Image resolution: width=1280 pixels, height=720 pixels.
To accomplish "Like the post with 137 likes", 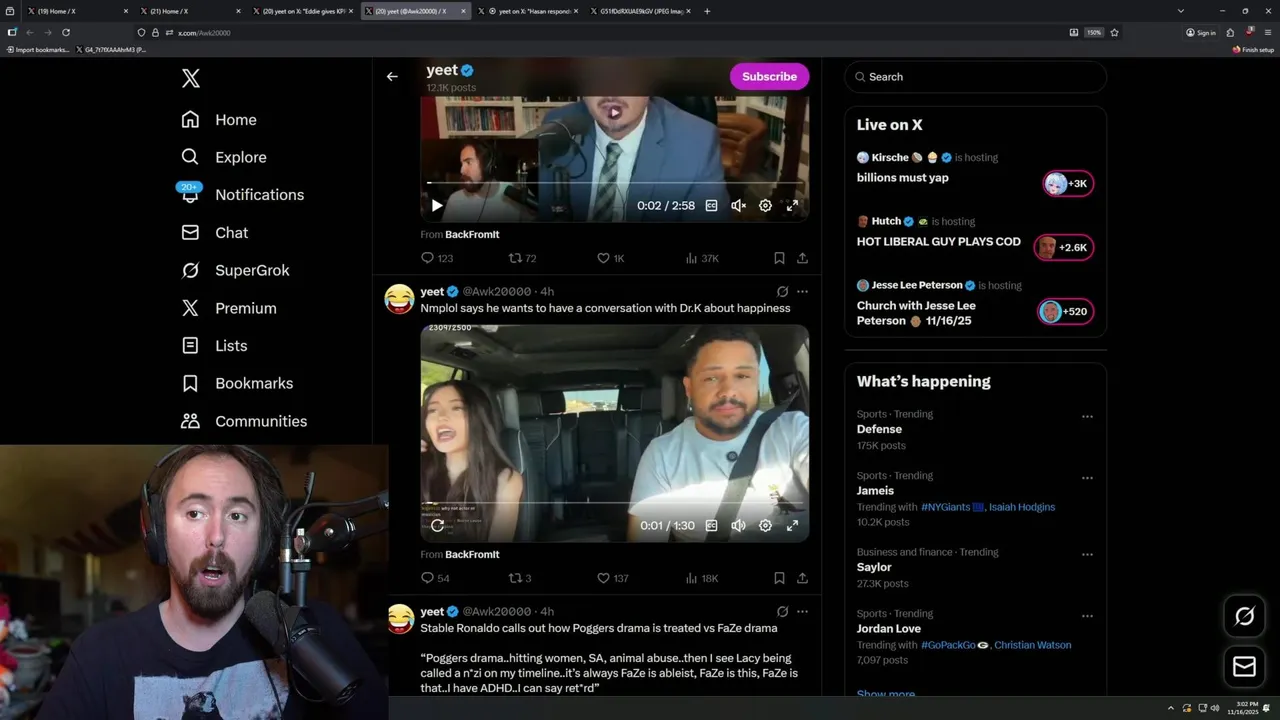I will pos(612,578).
